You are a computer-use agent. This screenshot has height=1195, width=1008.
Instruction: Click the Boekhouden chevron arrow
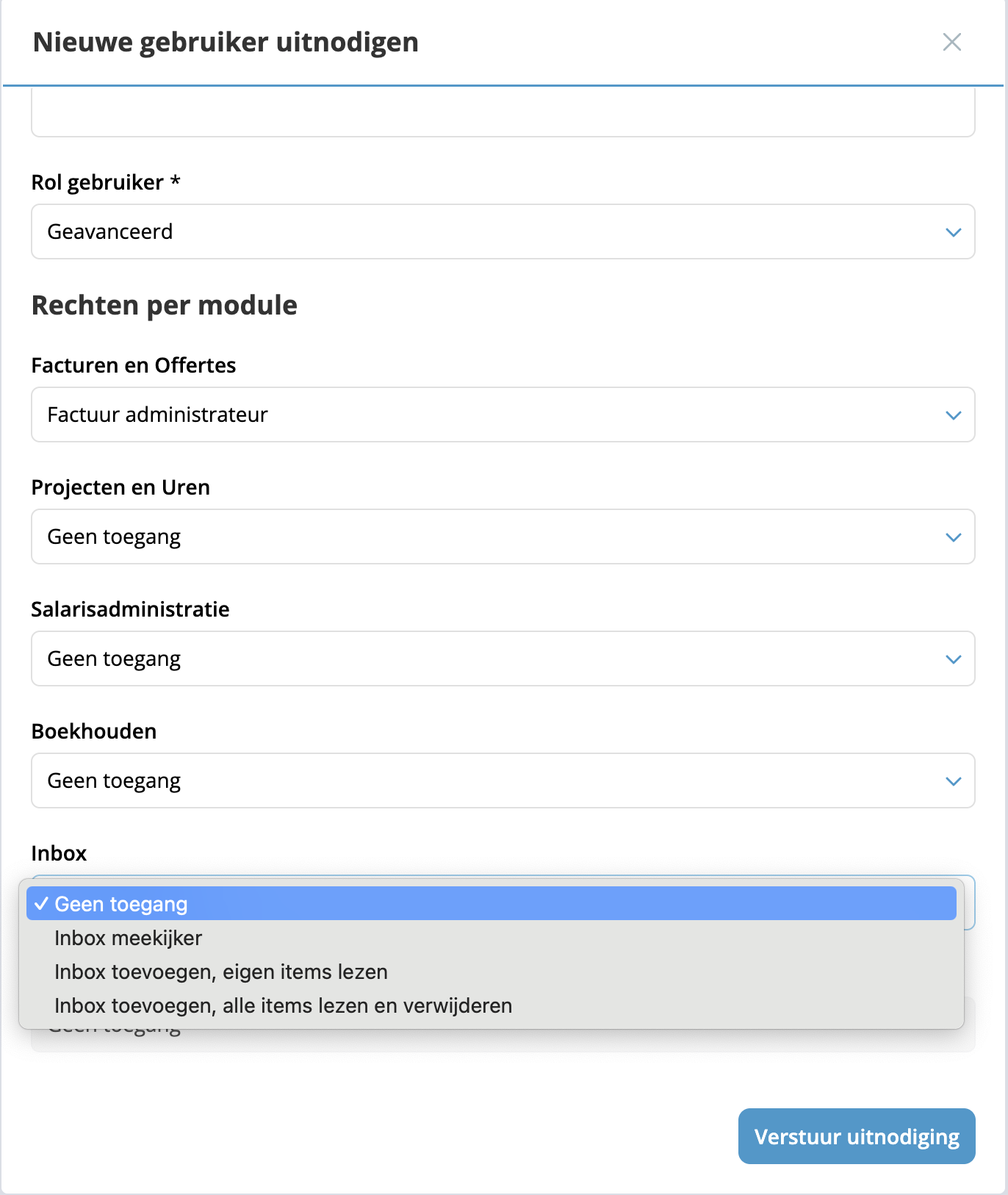(953, 781)
